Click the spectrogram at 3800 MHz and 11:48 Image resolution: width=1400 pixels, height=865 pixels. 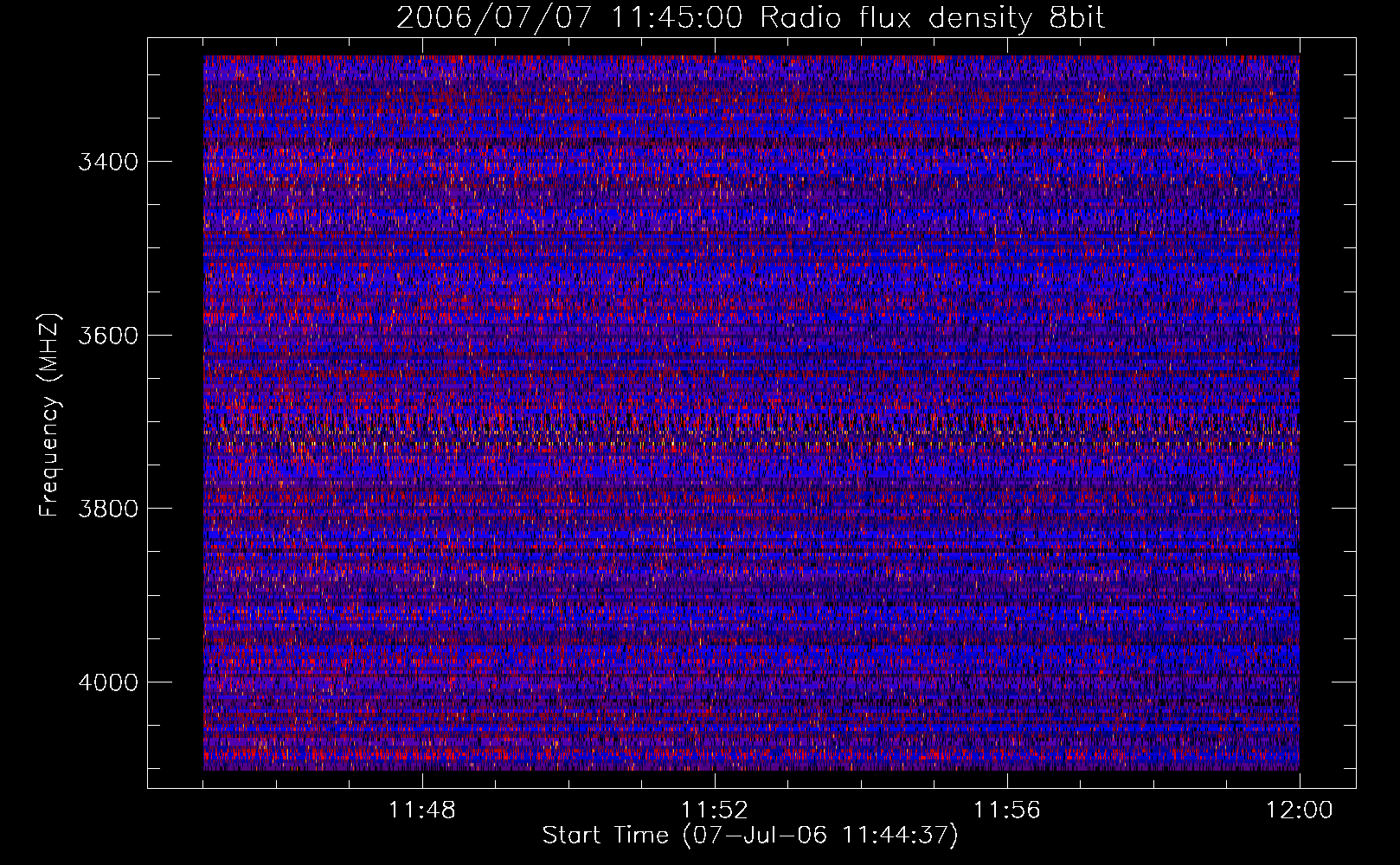click(422, 508)
